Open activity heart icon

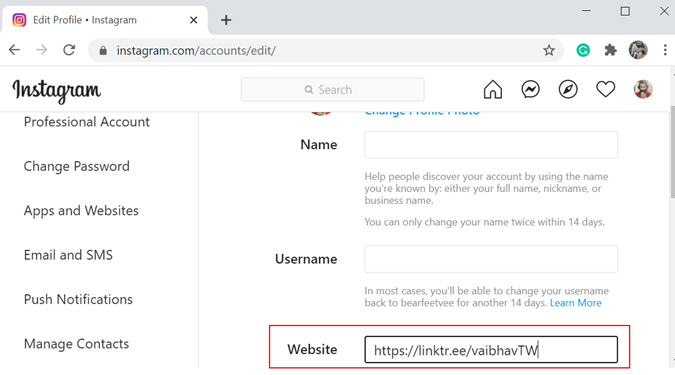click(605, 90)
